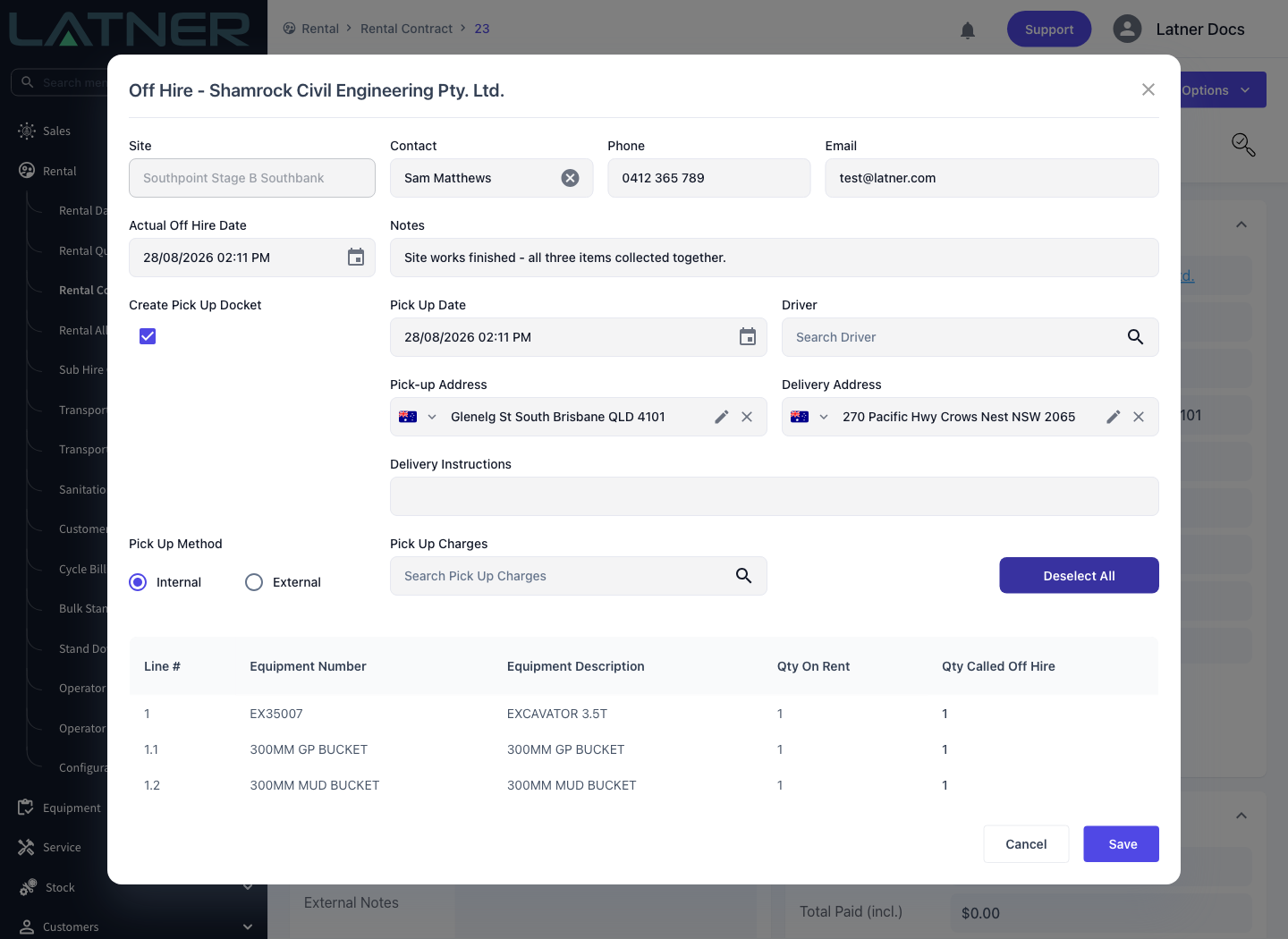Expand the Stock sidebar section

click(x=248, y=887)
